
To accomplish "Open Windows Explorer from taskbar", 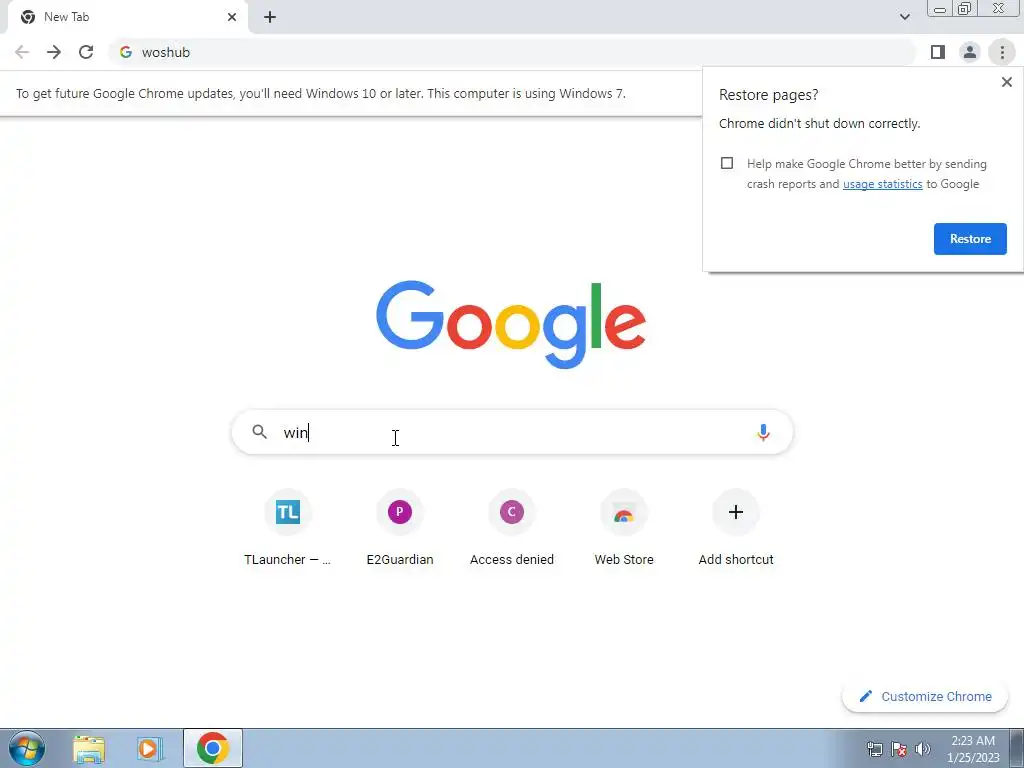I will point(89,749).
